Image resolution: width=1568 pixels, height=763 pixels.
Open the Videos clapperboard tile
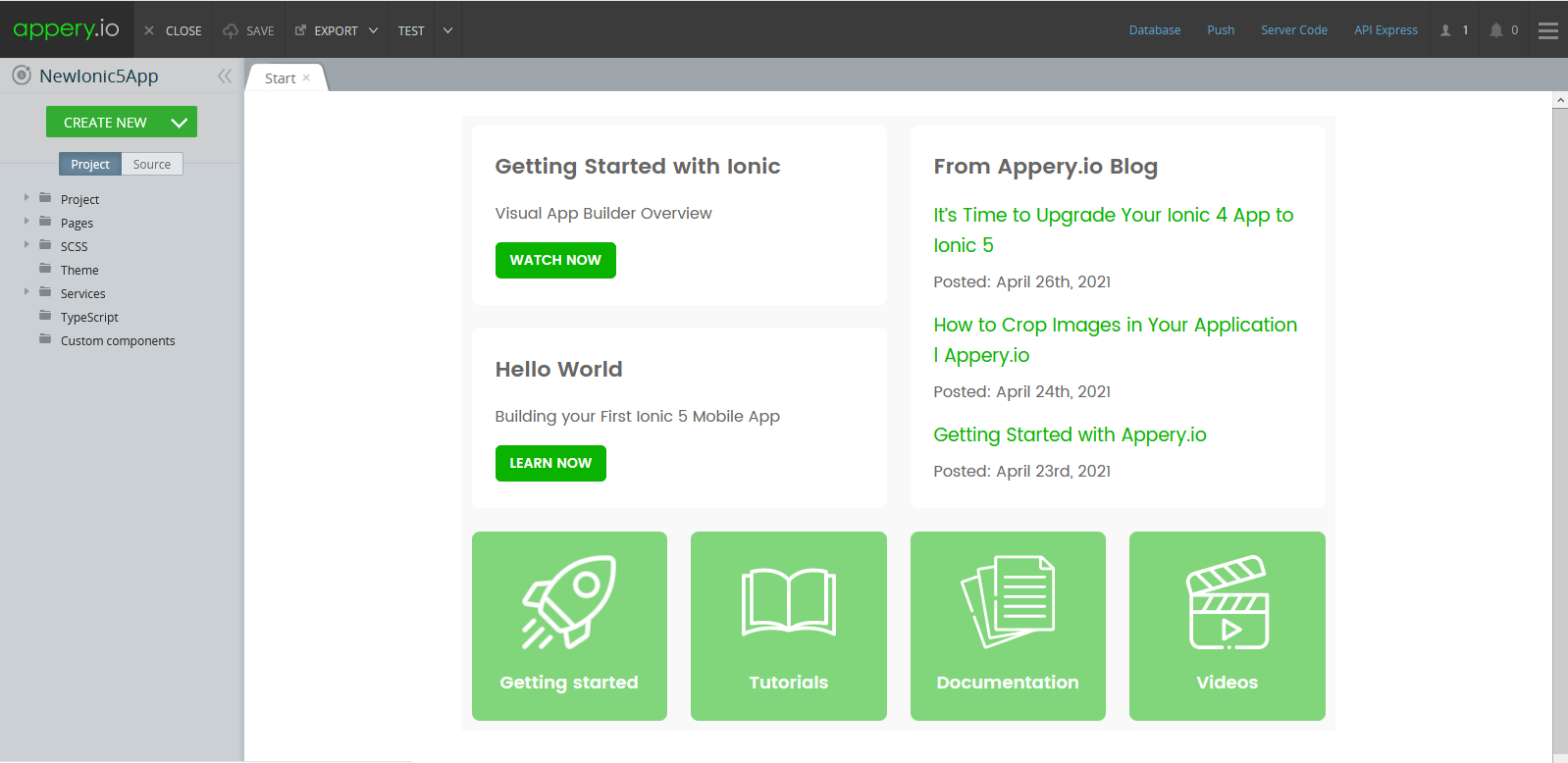click(x=1228, y=626)
